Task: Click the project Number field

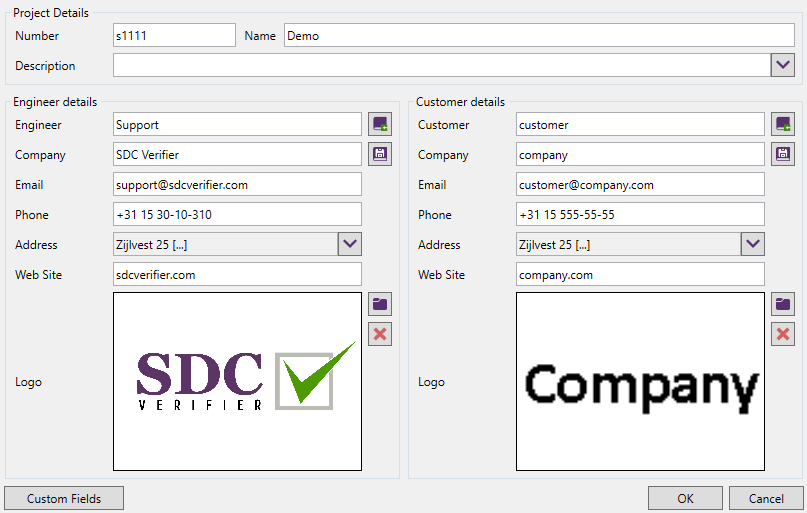Action: (x=174, y=36)
